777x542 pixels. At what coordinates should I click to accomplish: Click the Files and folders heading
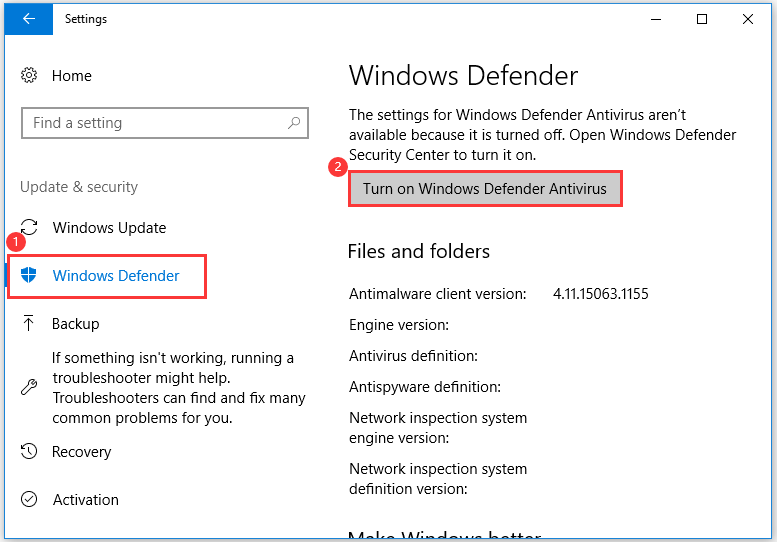pos(419,252)
